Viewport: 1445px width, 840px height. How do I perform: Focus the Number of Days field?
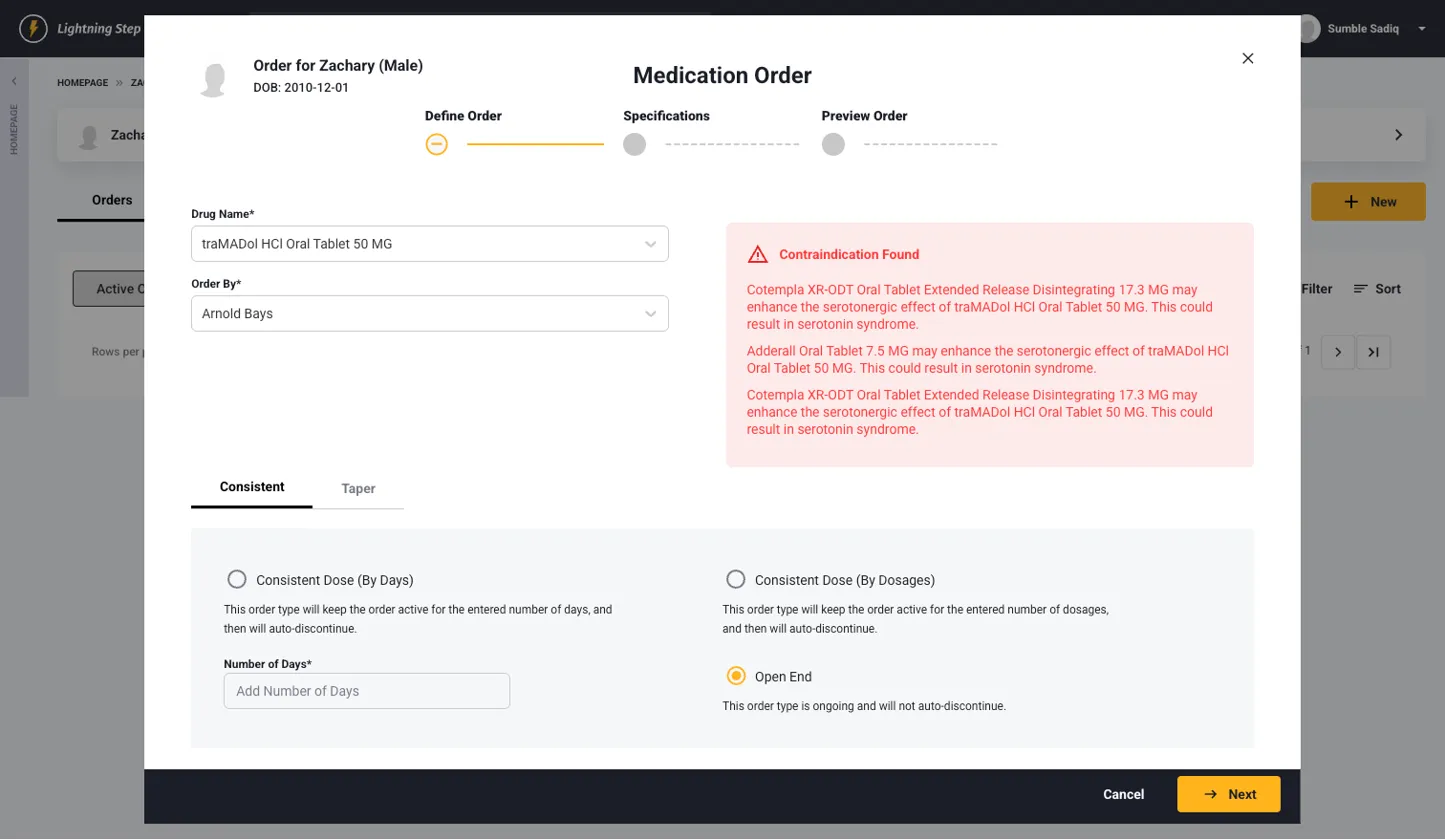pyautogui.click(x=366, y=691)
